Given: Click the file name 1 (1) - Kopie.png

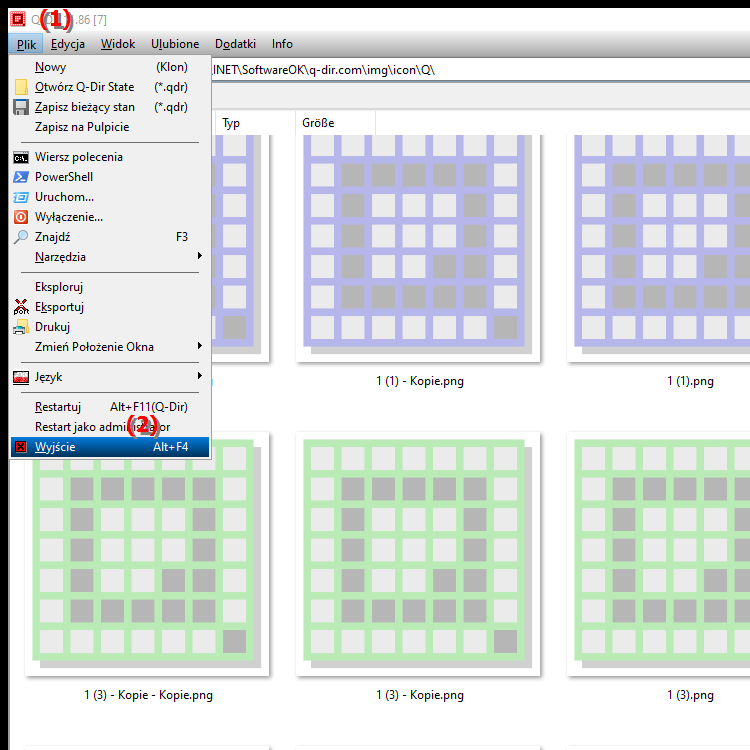Looking at the screenshot, I should tap(419, 381).
